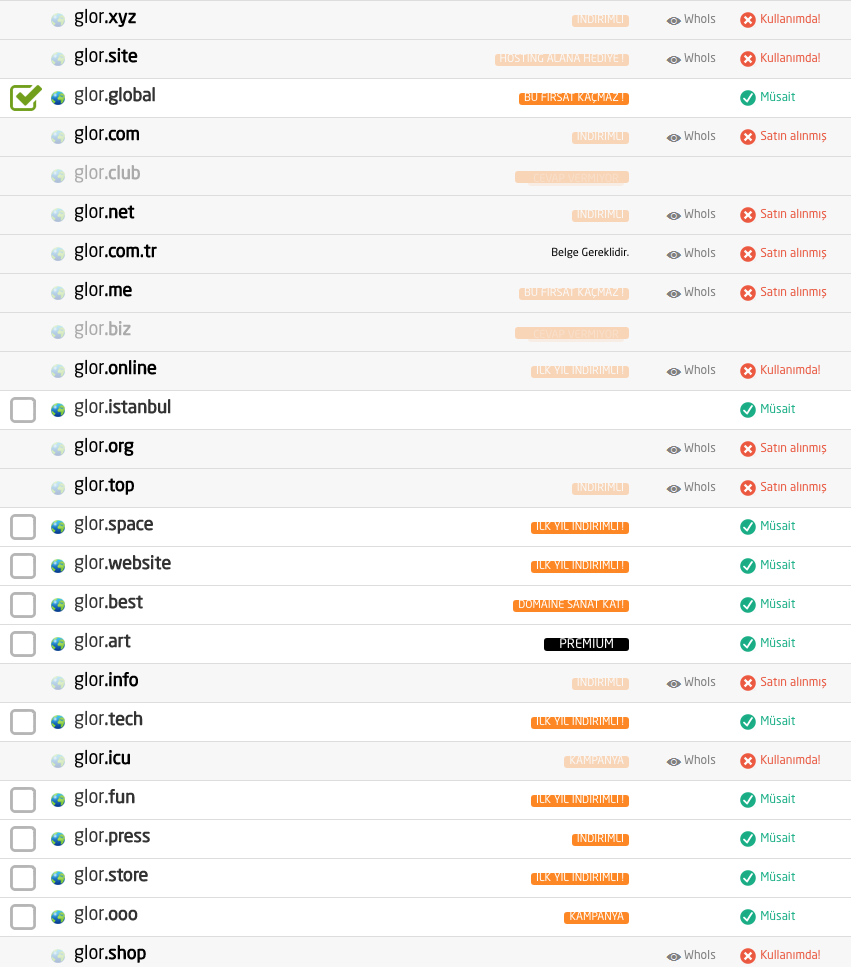Click the WhoIs eye icon for glor.org

pyautogui.click(x=673, y=450)
